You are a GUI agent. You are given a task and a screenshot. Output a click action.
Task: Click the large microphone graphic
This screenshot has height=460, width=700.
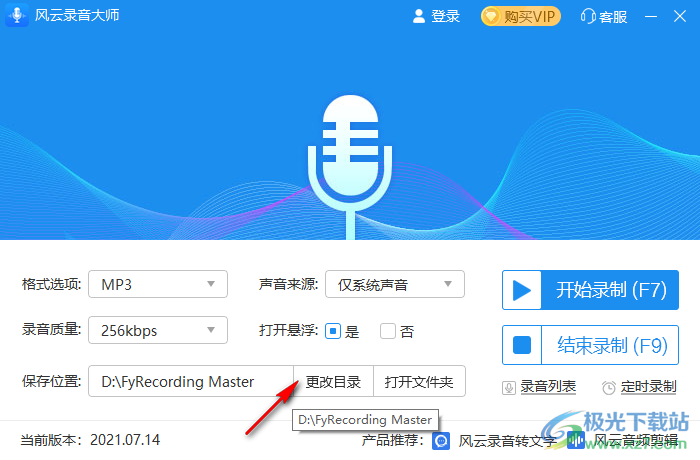coord(350,167)
